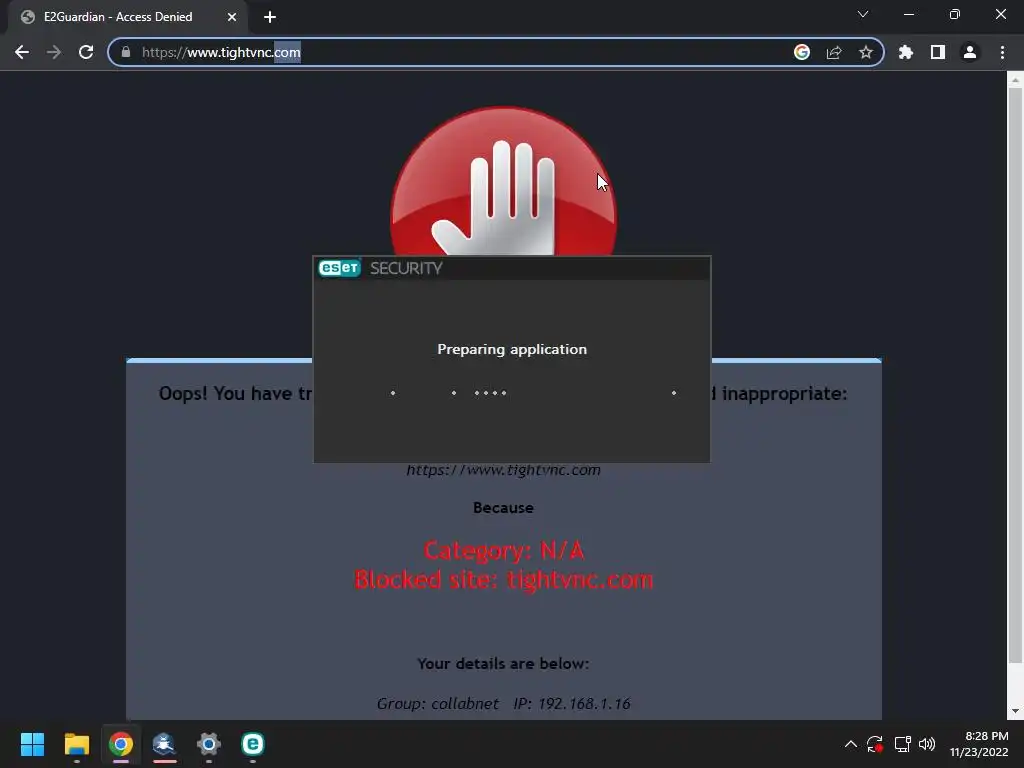The image size is (1024, 768).
Task: Open the ship-like app in taskbar
Action: pyautogui.click(x=165, y=744)
